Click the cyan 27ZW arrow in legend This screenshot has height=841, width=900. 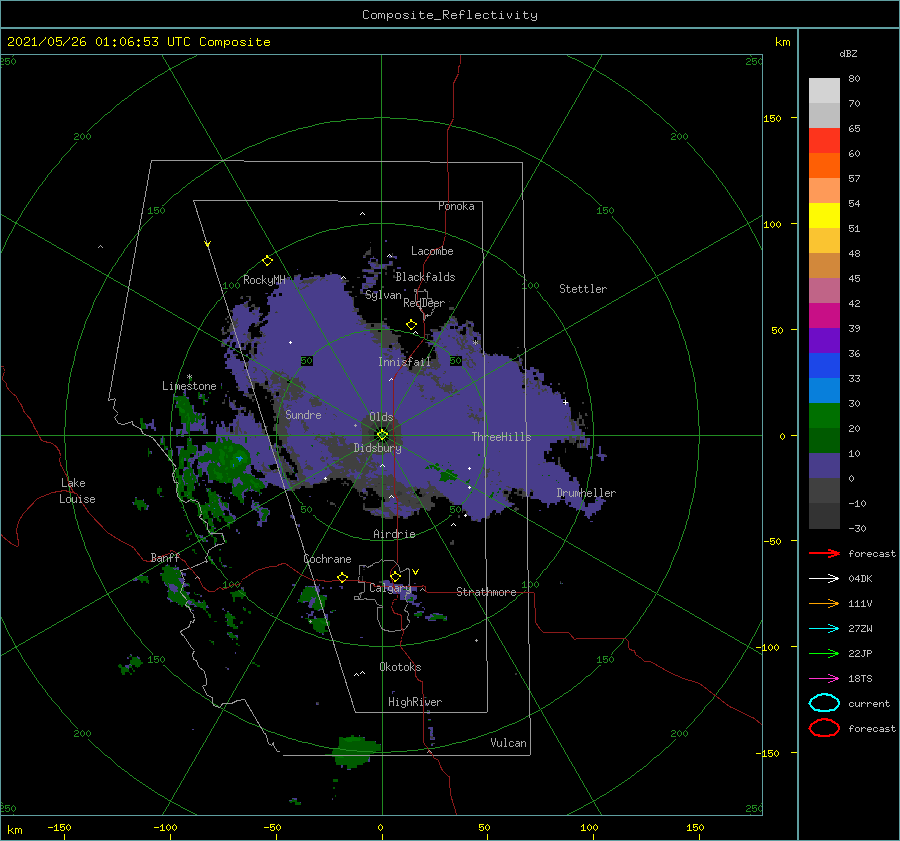(x=824, y=629)
